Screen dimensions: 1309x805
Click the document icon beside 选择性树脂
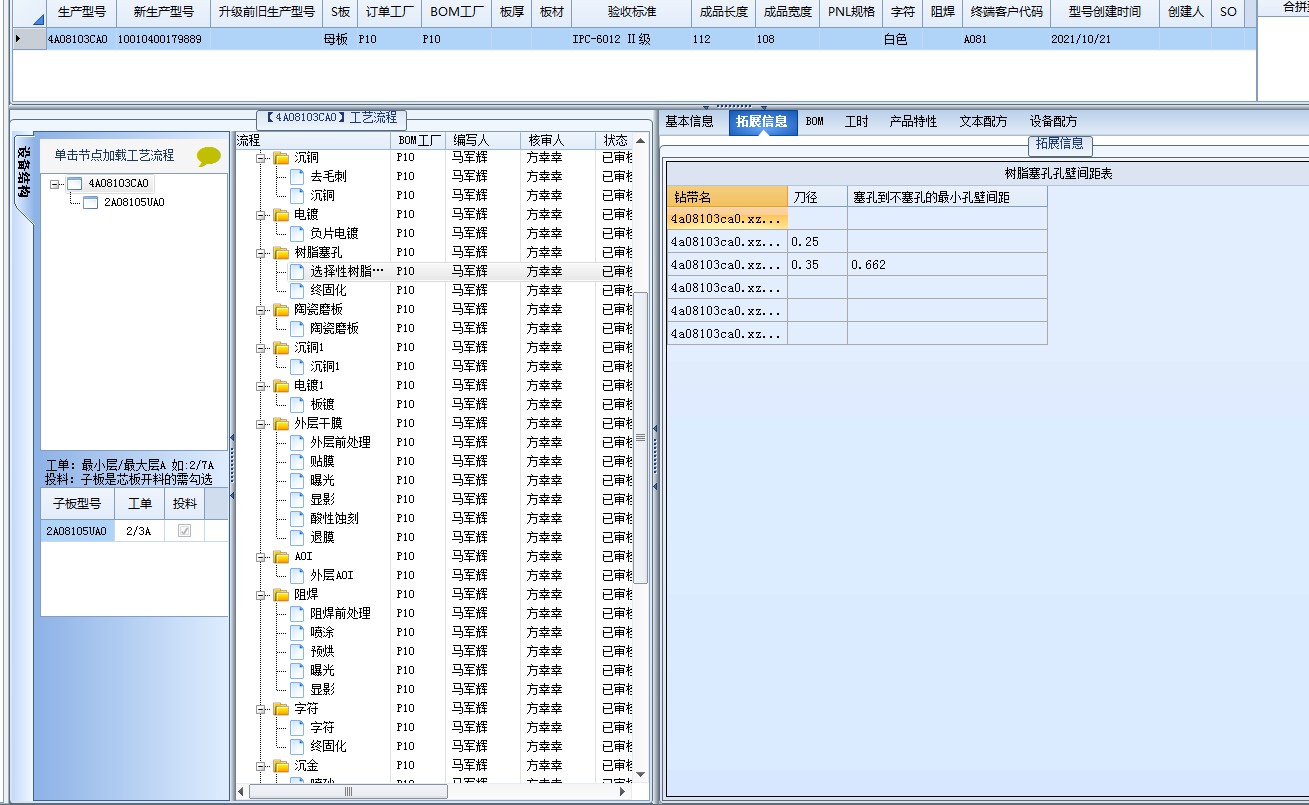pos(297,271)
